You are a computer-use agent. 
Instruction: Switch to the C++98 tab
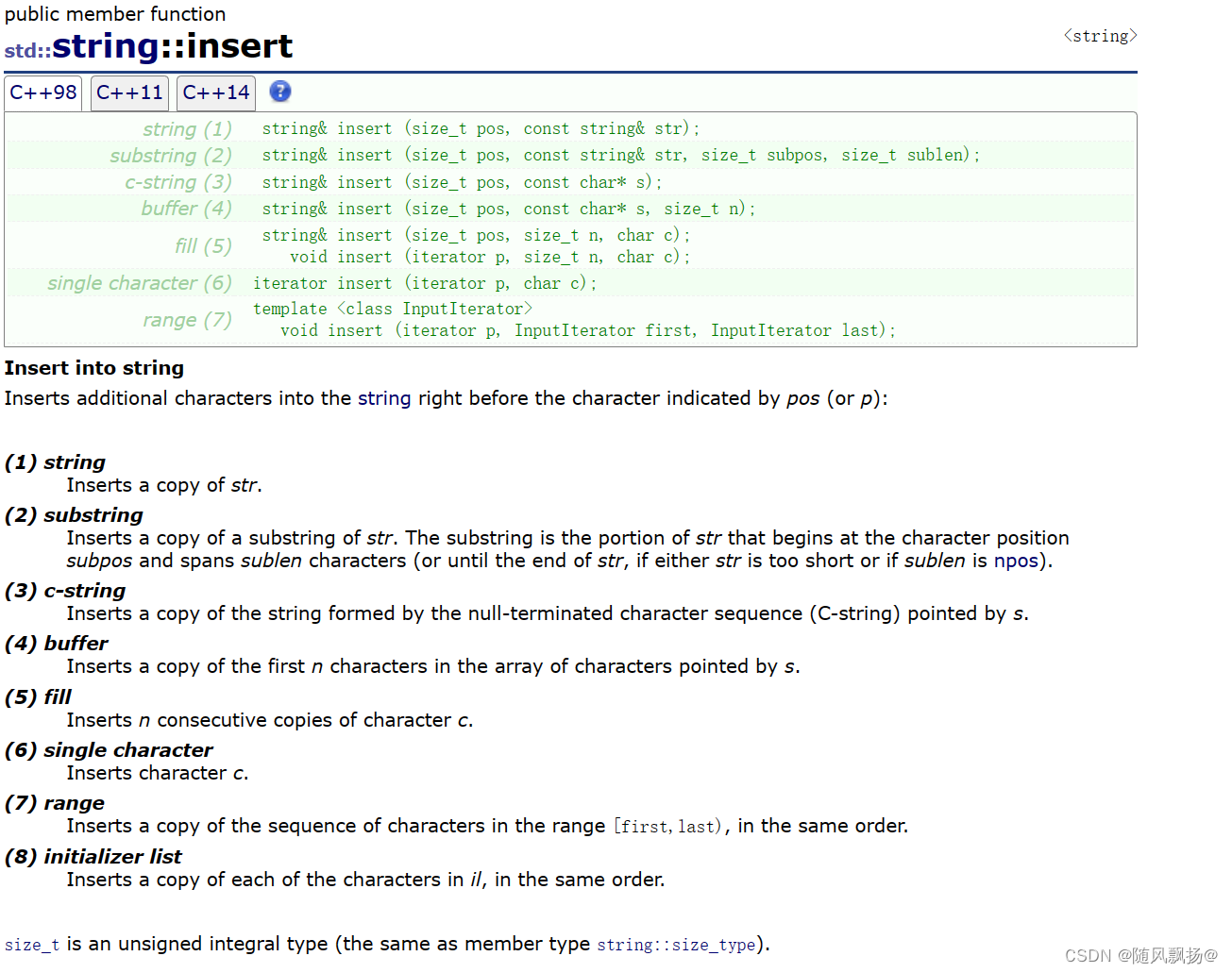43,92
